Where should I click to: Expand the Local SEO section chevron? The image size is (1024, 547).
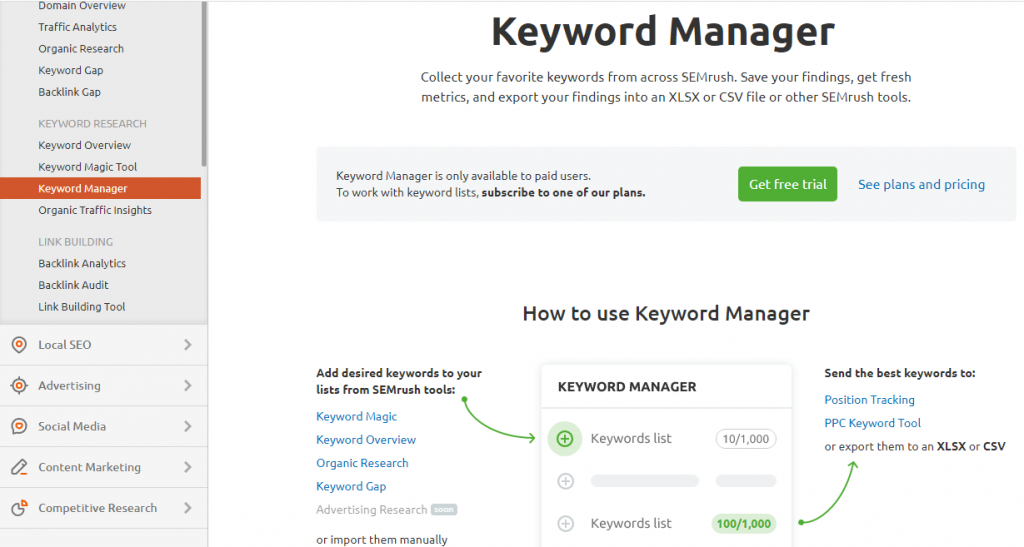tap(187, 345)
